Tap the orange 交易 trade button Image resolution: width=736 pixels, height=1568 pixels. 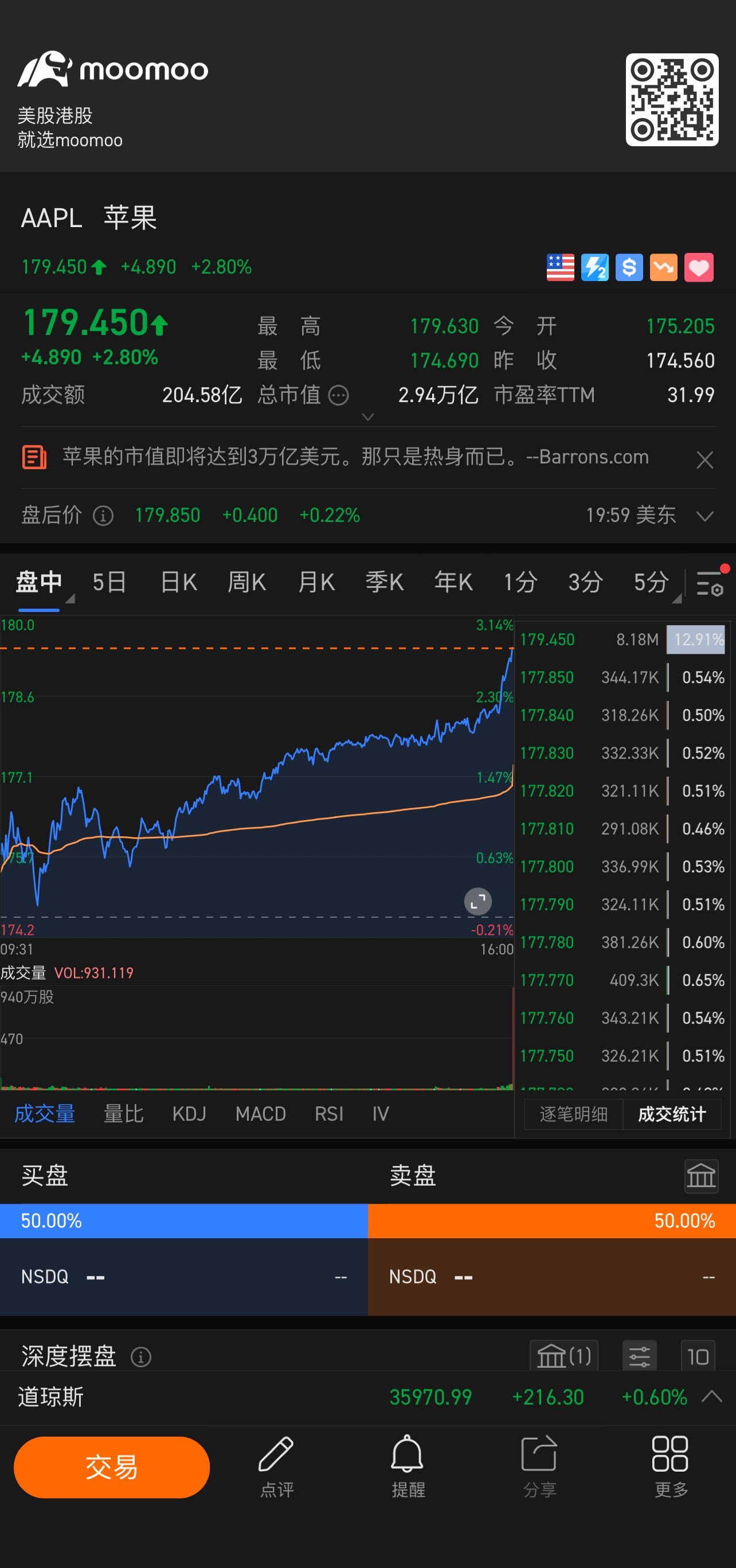click(x=112, y=1467)
